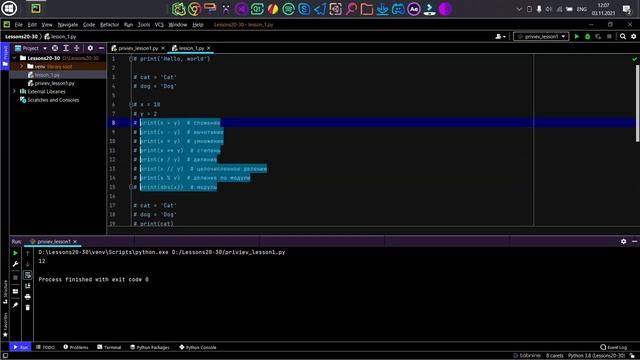Image resolution: width=640 pixels, height=360 pixels.
Task: Toggle scroll to end icon in Run console
Action: (x=28, y=286)
